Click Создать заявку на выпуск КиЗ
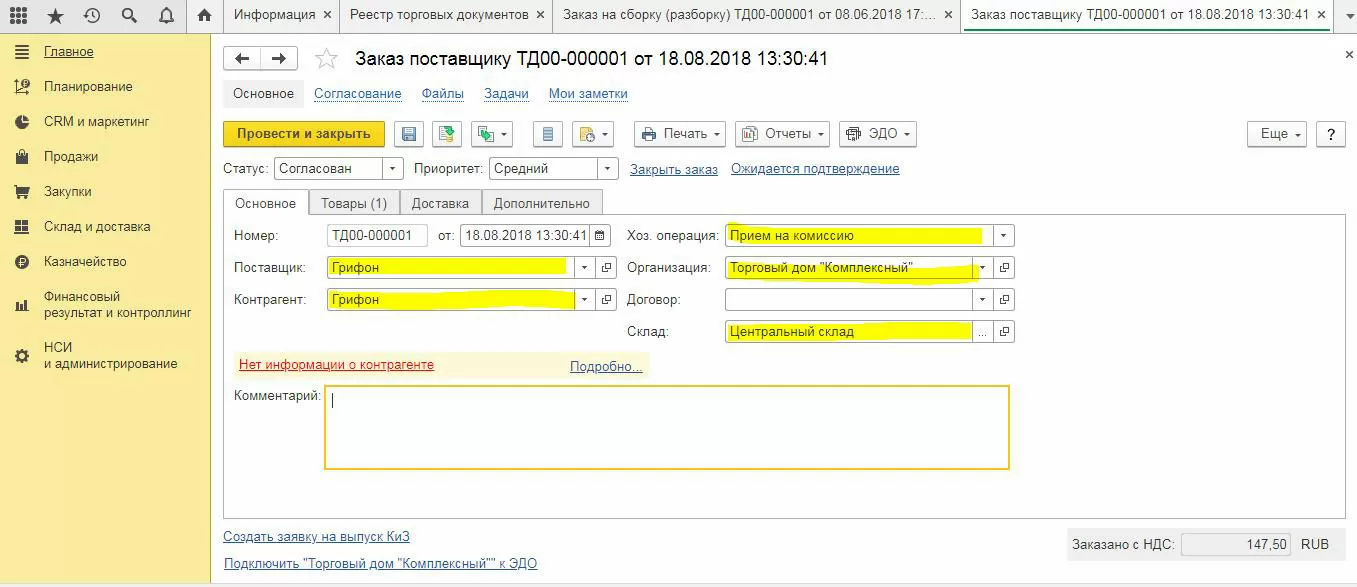This screenshot has width=1357, height=587. (316, 537)
